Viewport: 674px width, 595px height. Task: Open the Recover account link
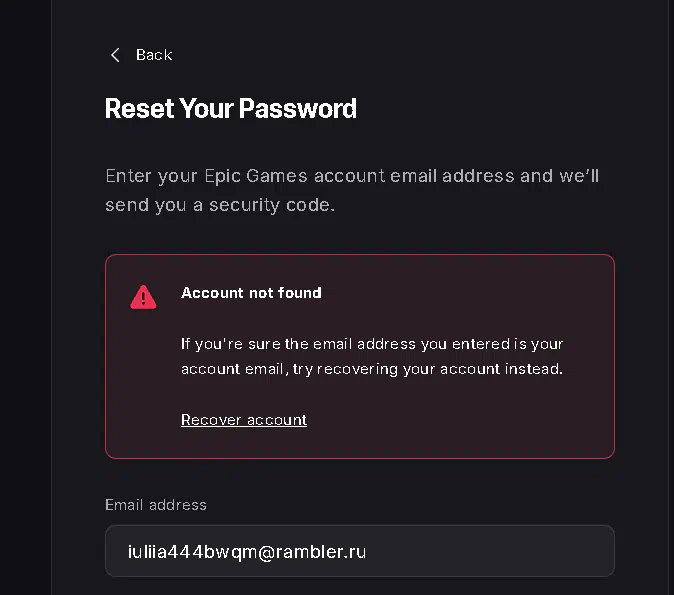point(244,420)
